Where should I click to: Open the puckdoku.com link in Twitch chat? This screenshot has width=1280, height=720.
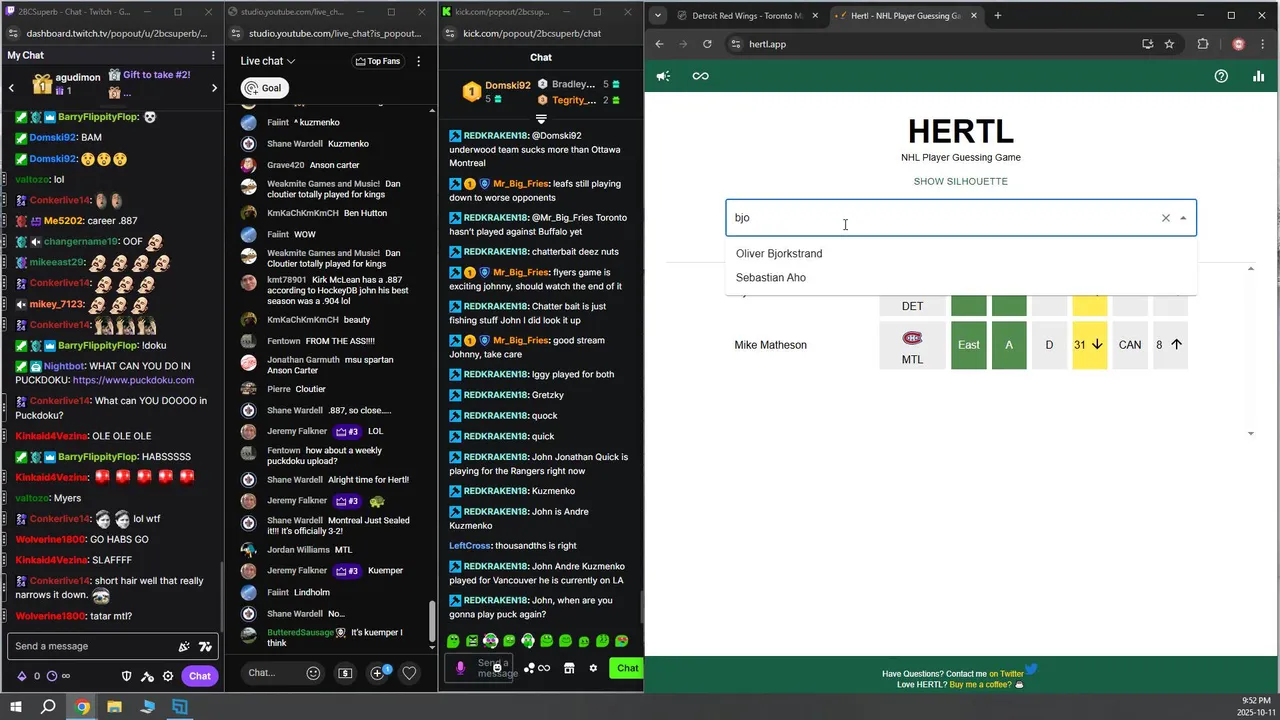(133, 380)
